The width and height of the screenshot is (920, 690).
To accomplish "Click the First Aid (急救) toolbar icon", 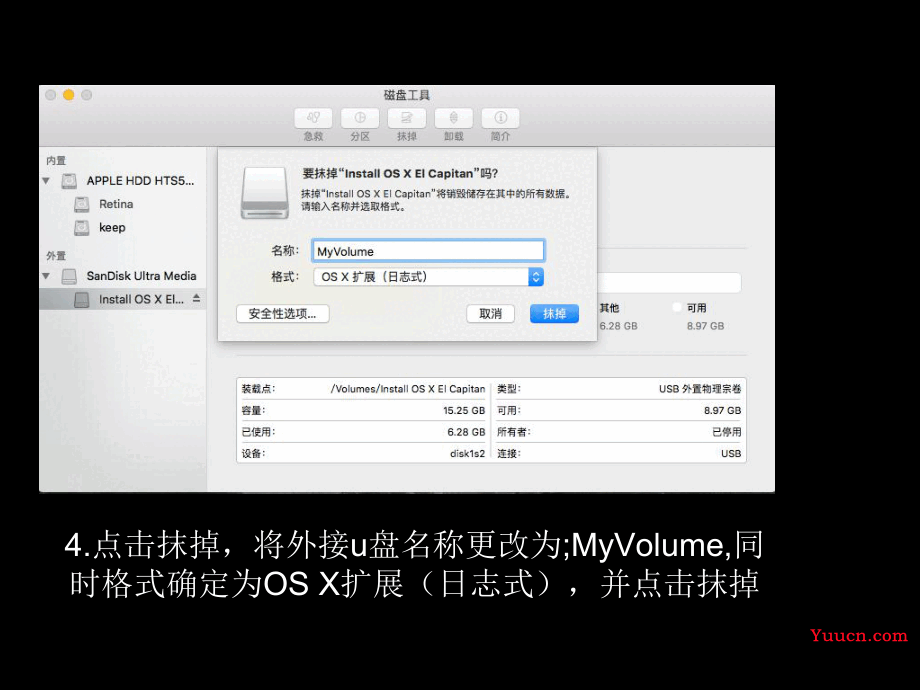I will point(313,118).
